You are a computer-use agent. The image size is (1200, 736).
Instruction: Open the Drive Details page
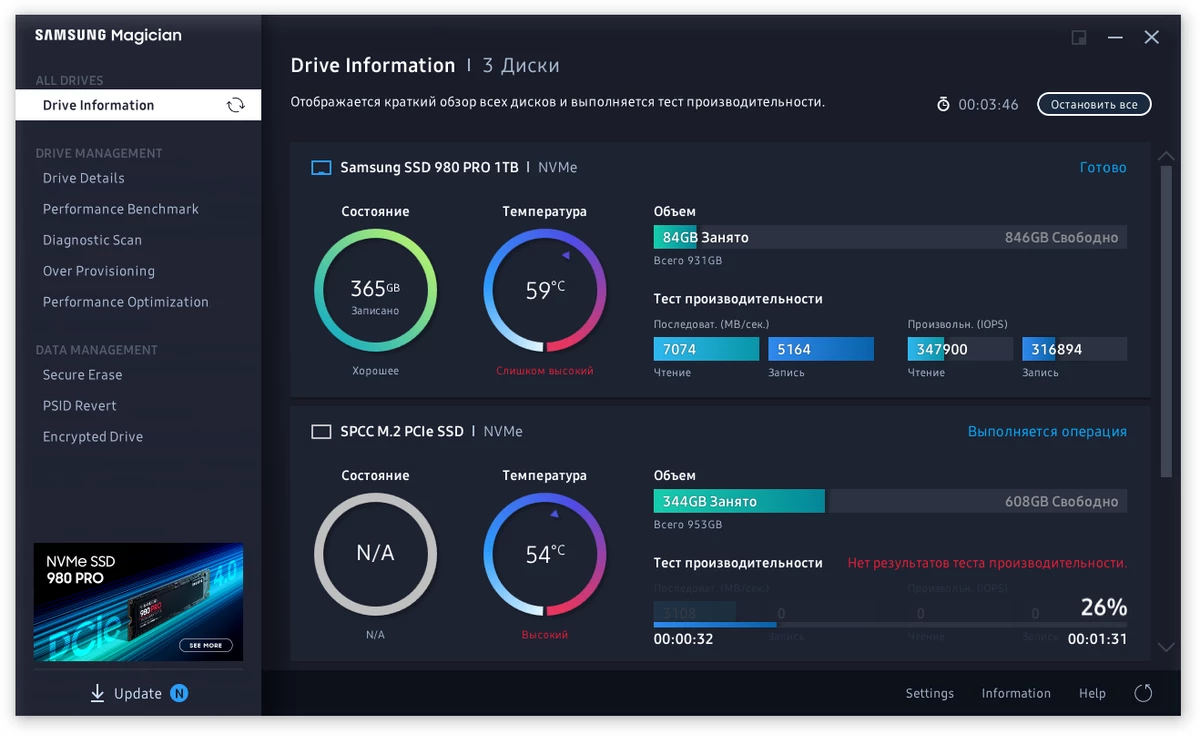pos(84,178)
